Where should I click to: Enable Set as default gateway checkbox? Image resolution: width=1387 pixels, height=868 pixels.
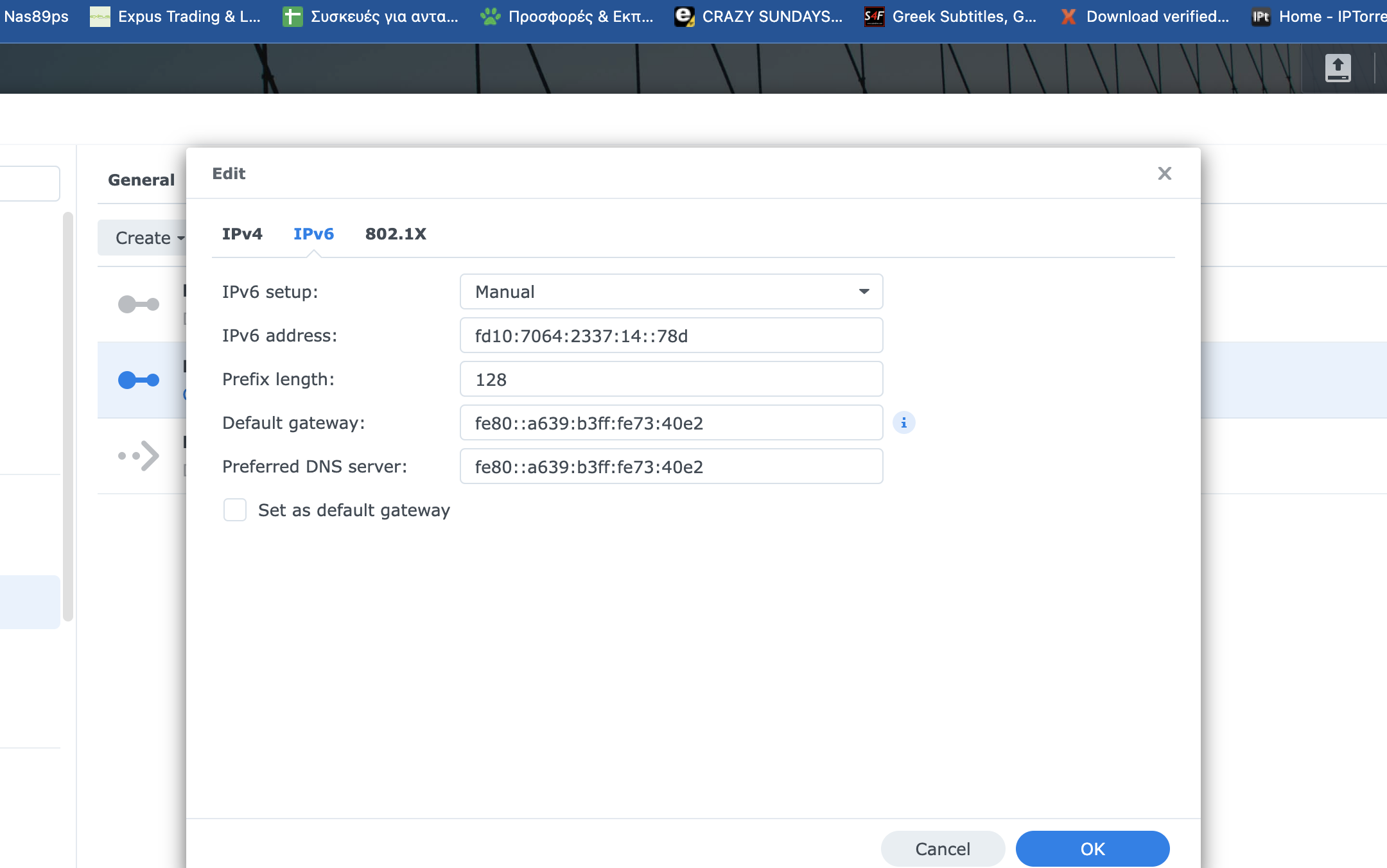coord(235,510)
